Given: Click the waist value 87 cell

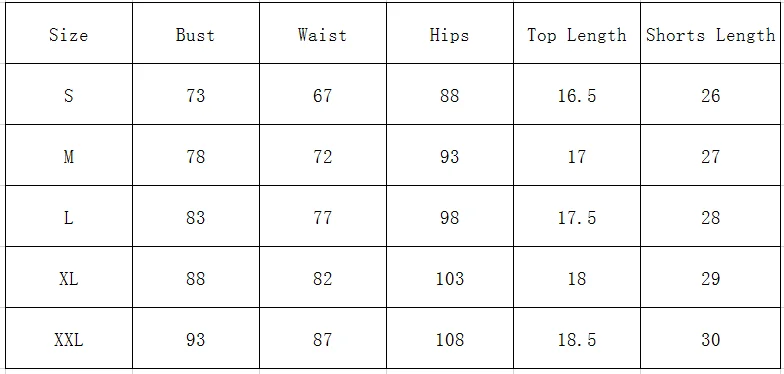Looking at the screenshot, I should (x=323, y=338).
